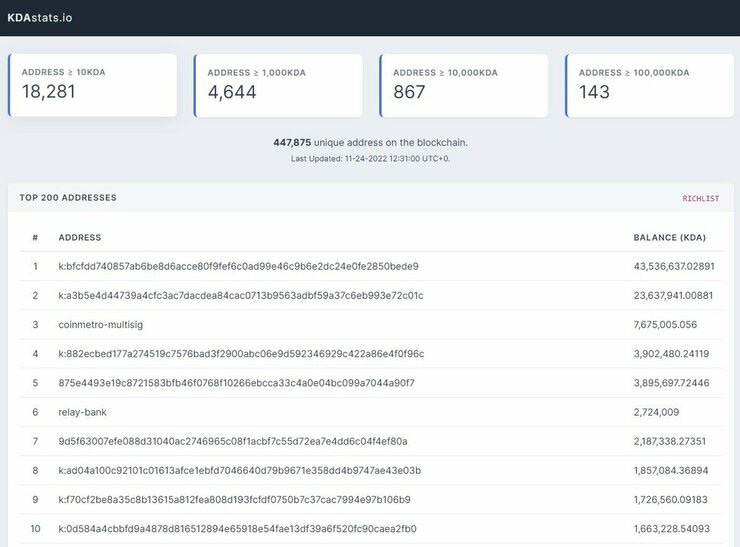Select the Address ≥ 100,000KDA card

[649, 85]
